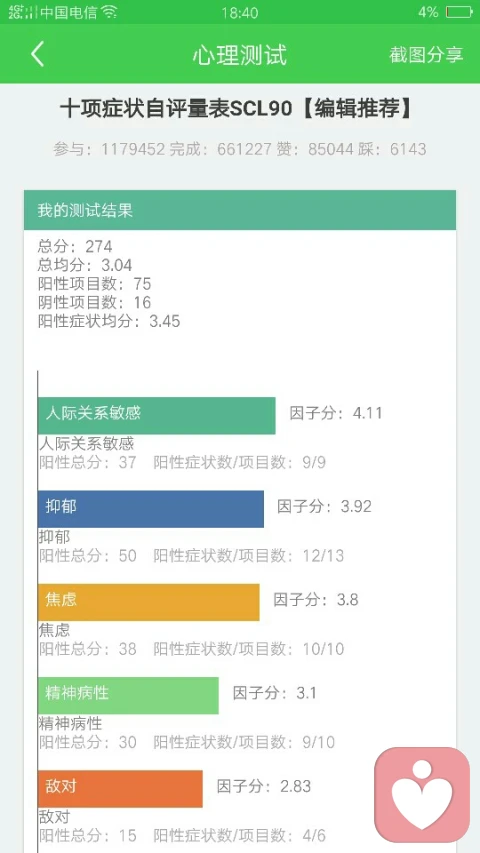This screenshot has height=853, width=480.
Task: Tap the battery icon in status bar
Action: tap(458, 12)
